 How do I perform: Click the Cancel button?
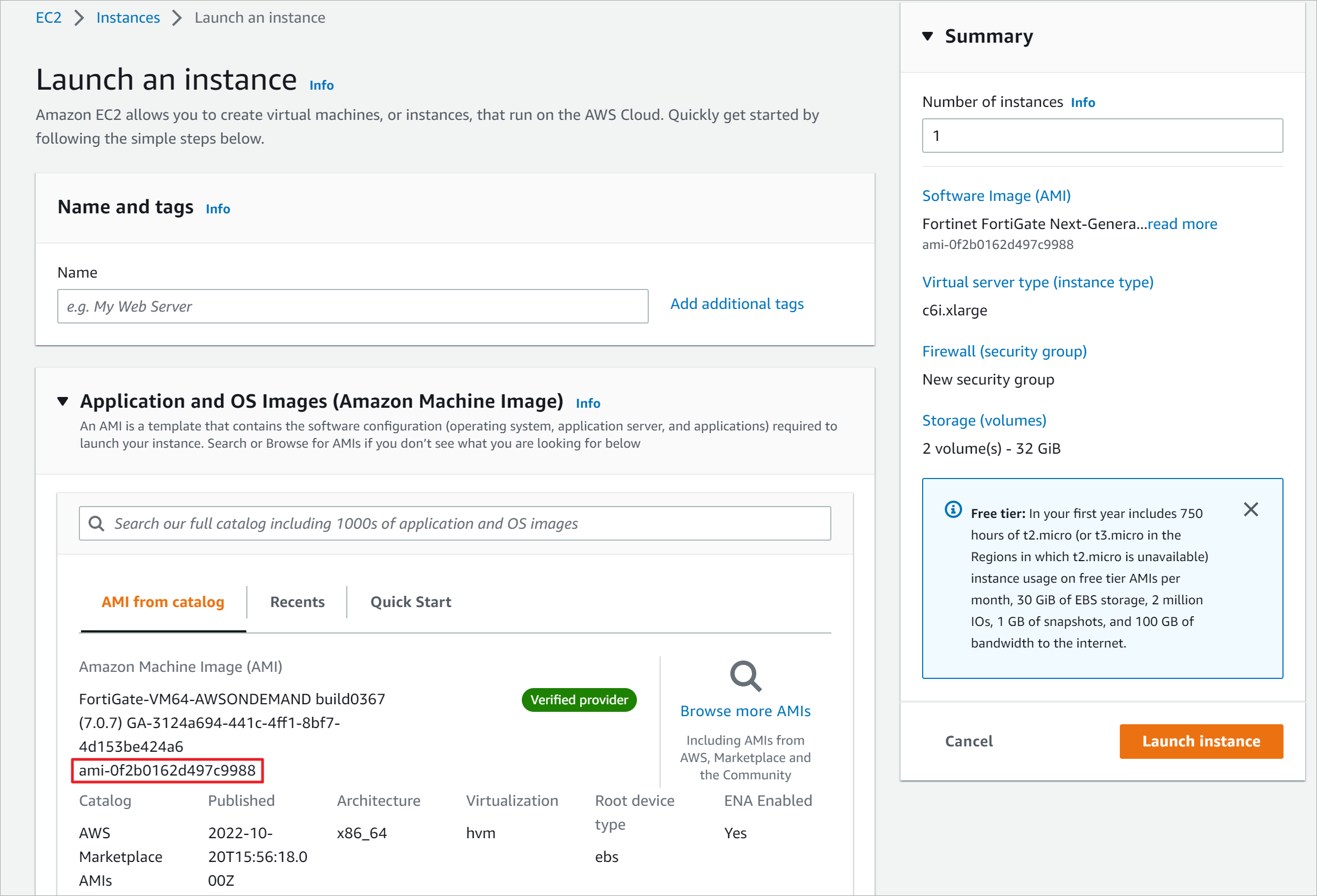pyautogui.click(x=969, y=742)
